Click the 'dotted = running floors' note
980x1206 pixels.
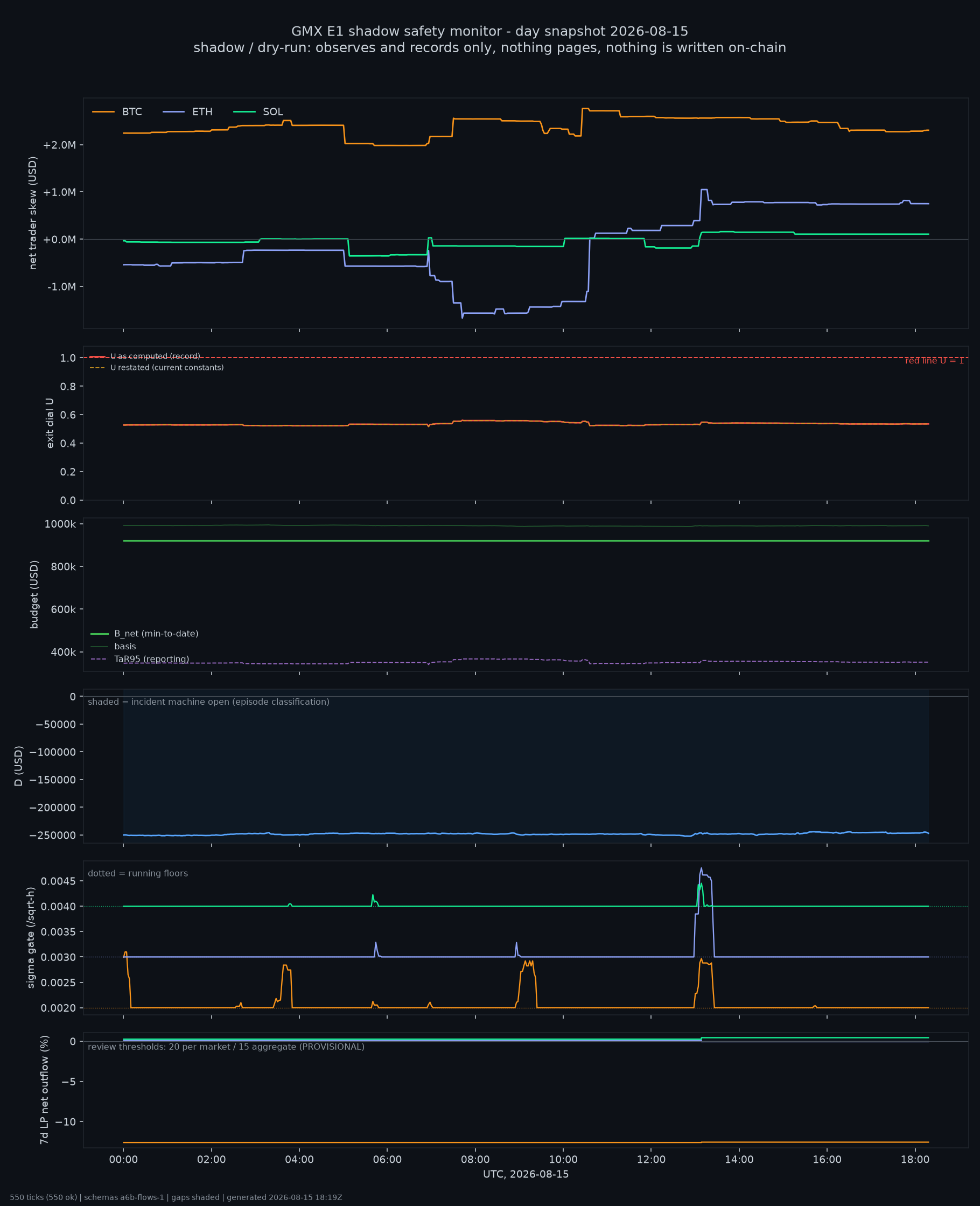click(x=138, y=874)
